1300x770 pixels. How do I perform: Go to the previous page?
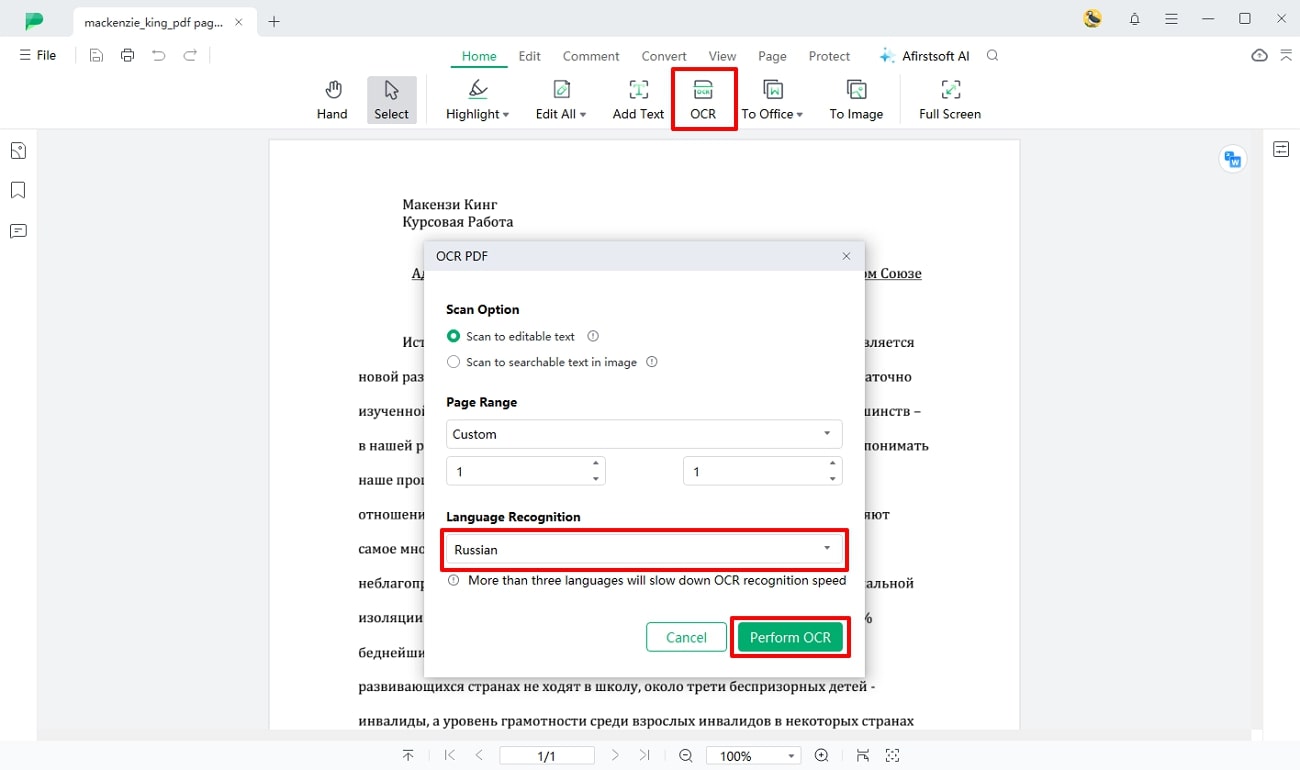pos(479,756)
